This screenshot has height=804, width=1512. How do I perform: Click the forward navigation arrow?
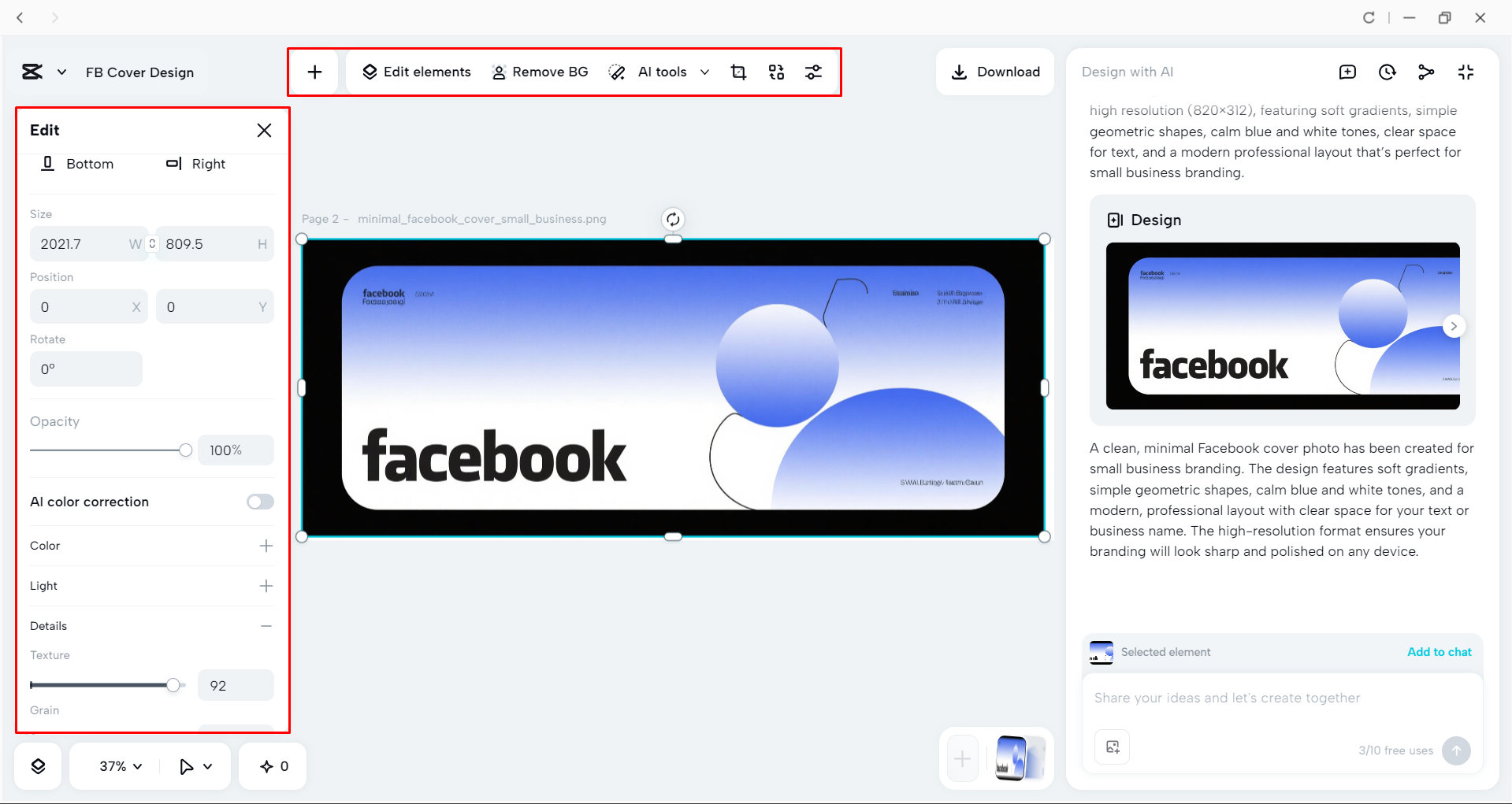(55, 17)
